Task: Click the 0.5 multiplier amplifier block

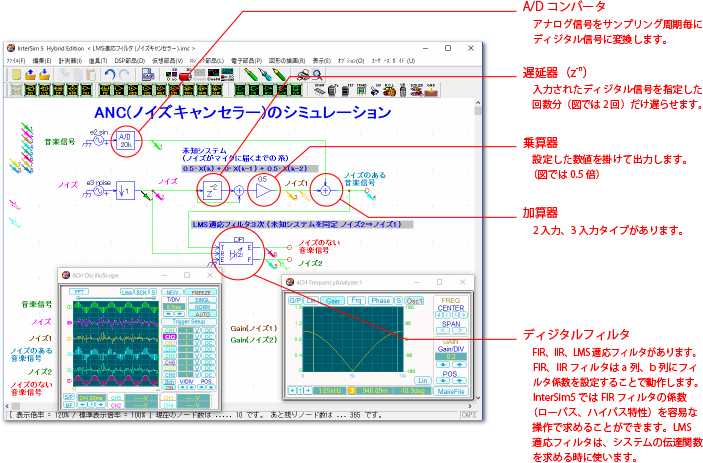Action: [x=264, y=190]
